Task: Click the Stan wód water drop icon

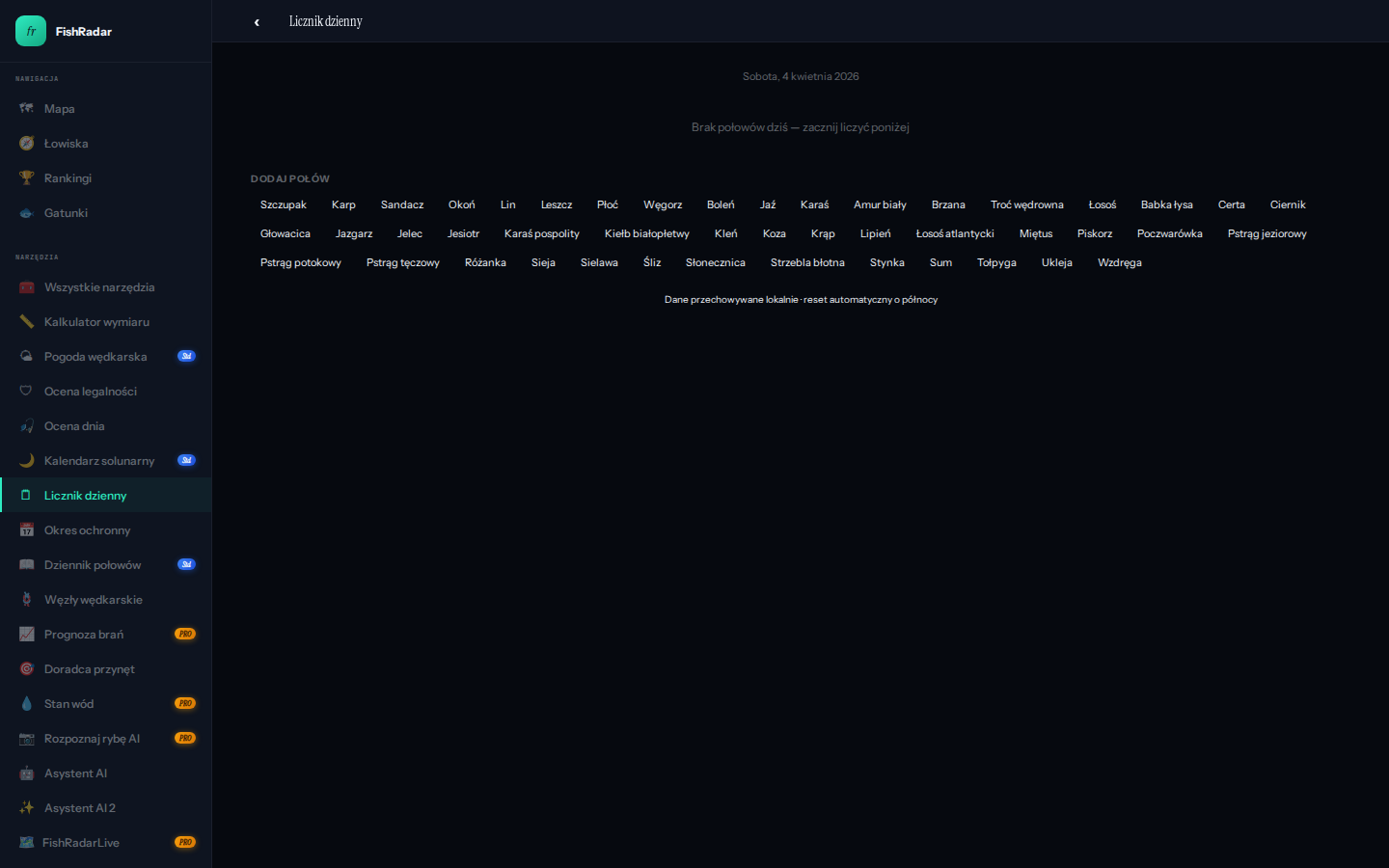Action: pos(27,704)
